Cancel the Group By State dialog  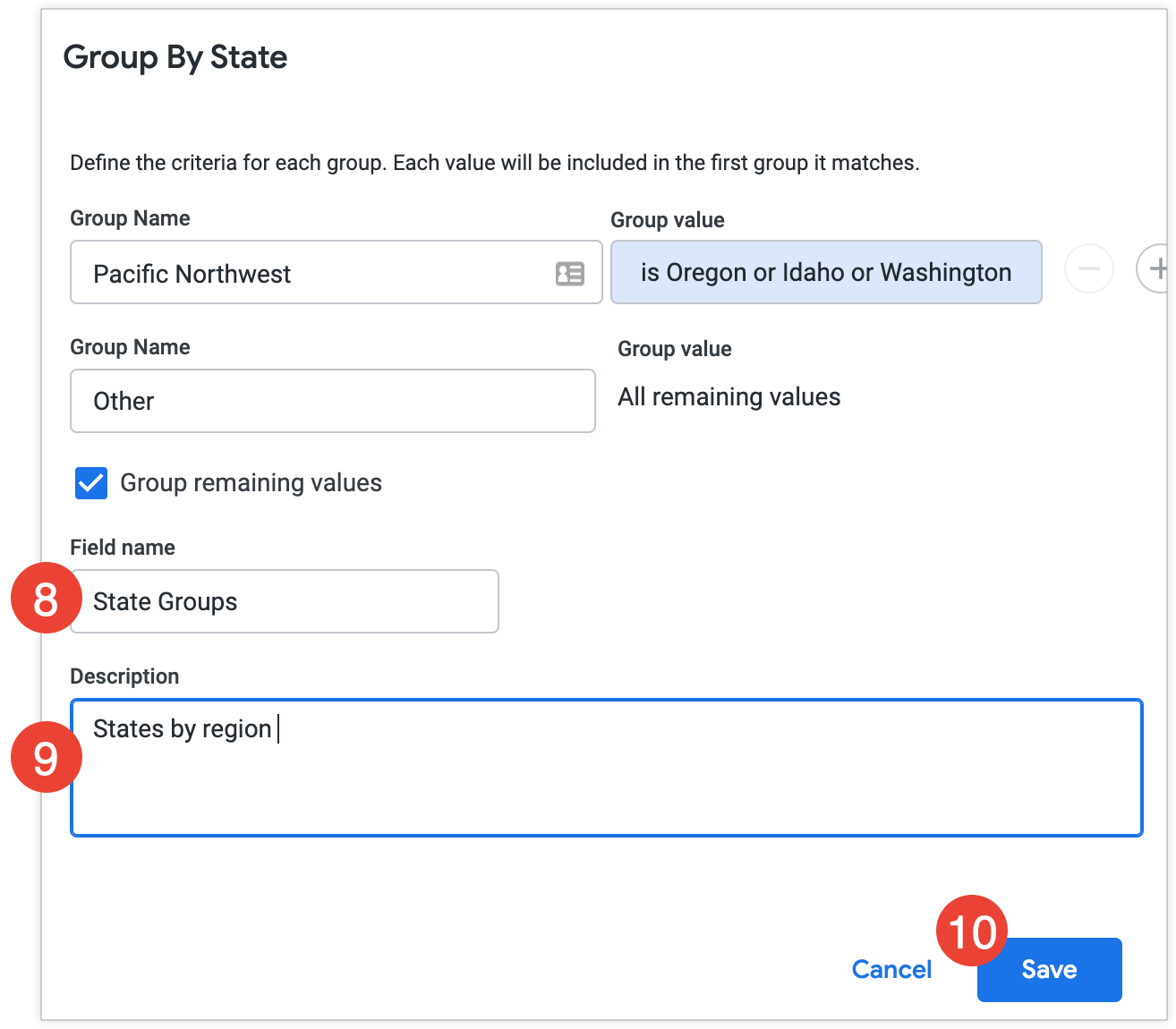(x=891, y=969)
